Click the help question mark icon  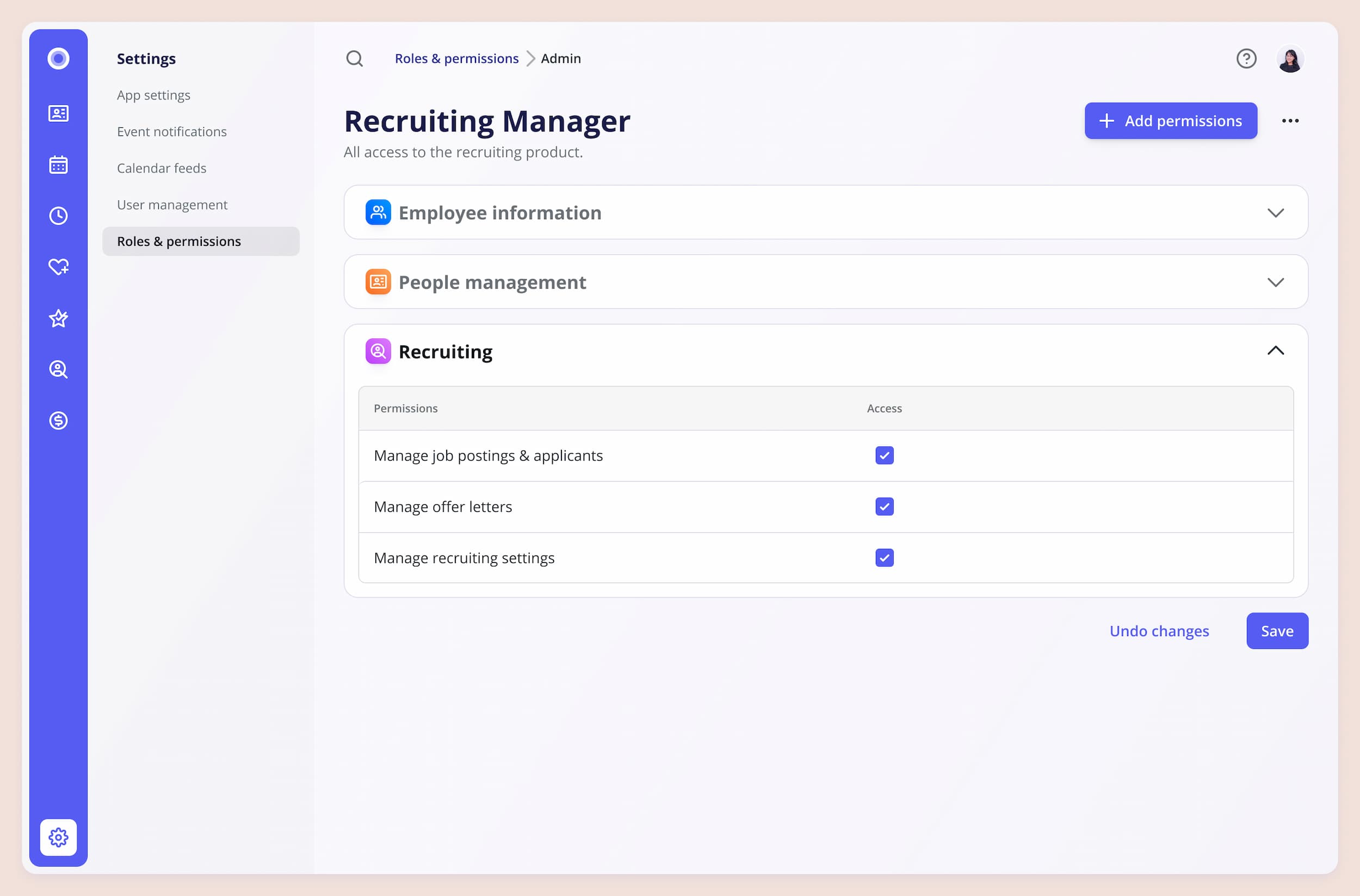coord(1246,58)
